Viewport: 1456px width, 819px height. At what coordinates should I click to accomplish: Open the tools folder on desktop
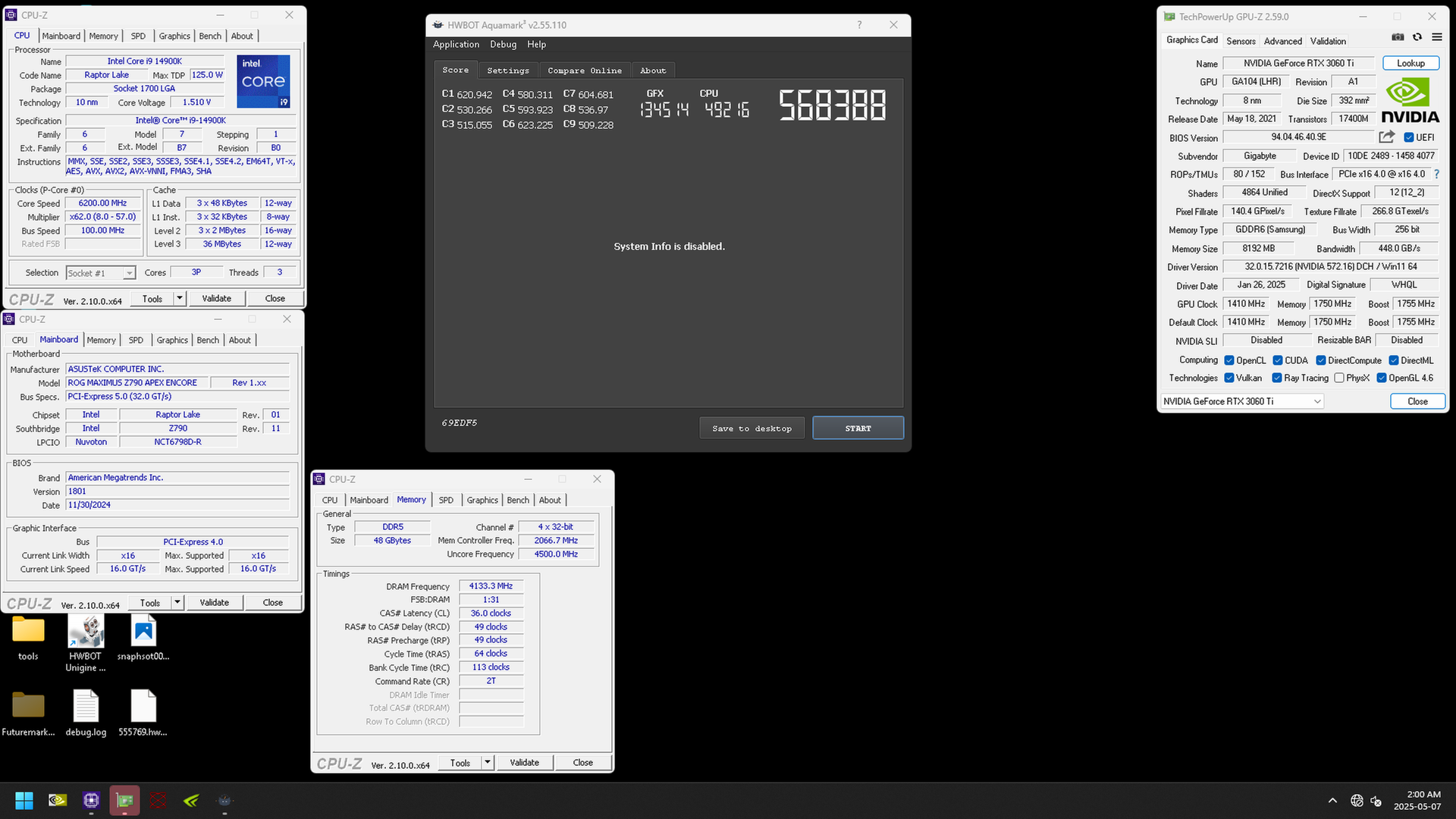[x=28, y=639]
